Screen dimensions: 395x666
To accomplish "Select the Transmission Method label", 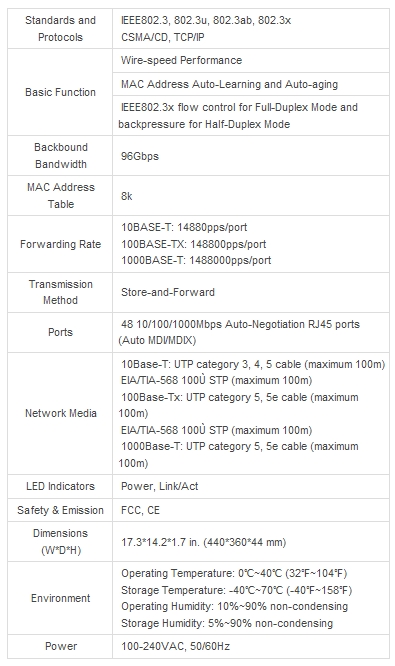I will (60, 292).
